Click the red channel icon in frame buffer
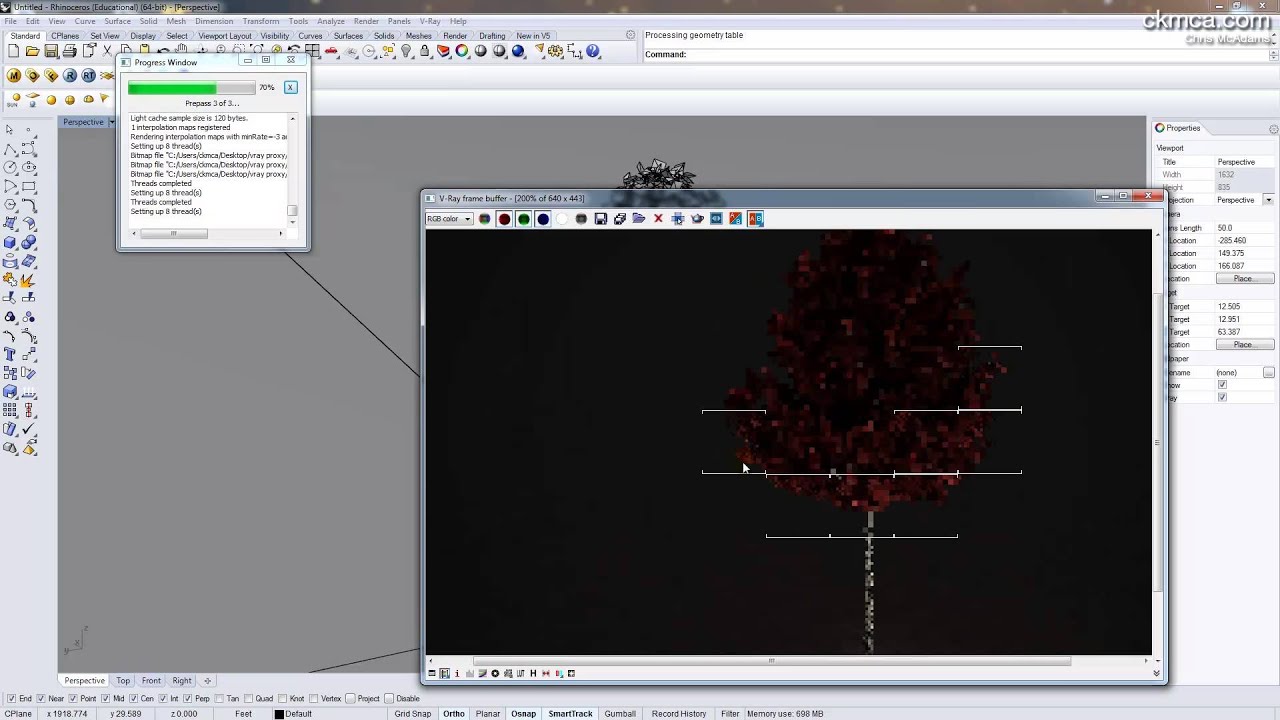Image resolution: width=1280 pixels, height=720 pixels. (504, 219)
